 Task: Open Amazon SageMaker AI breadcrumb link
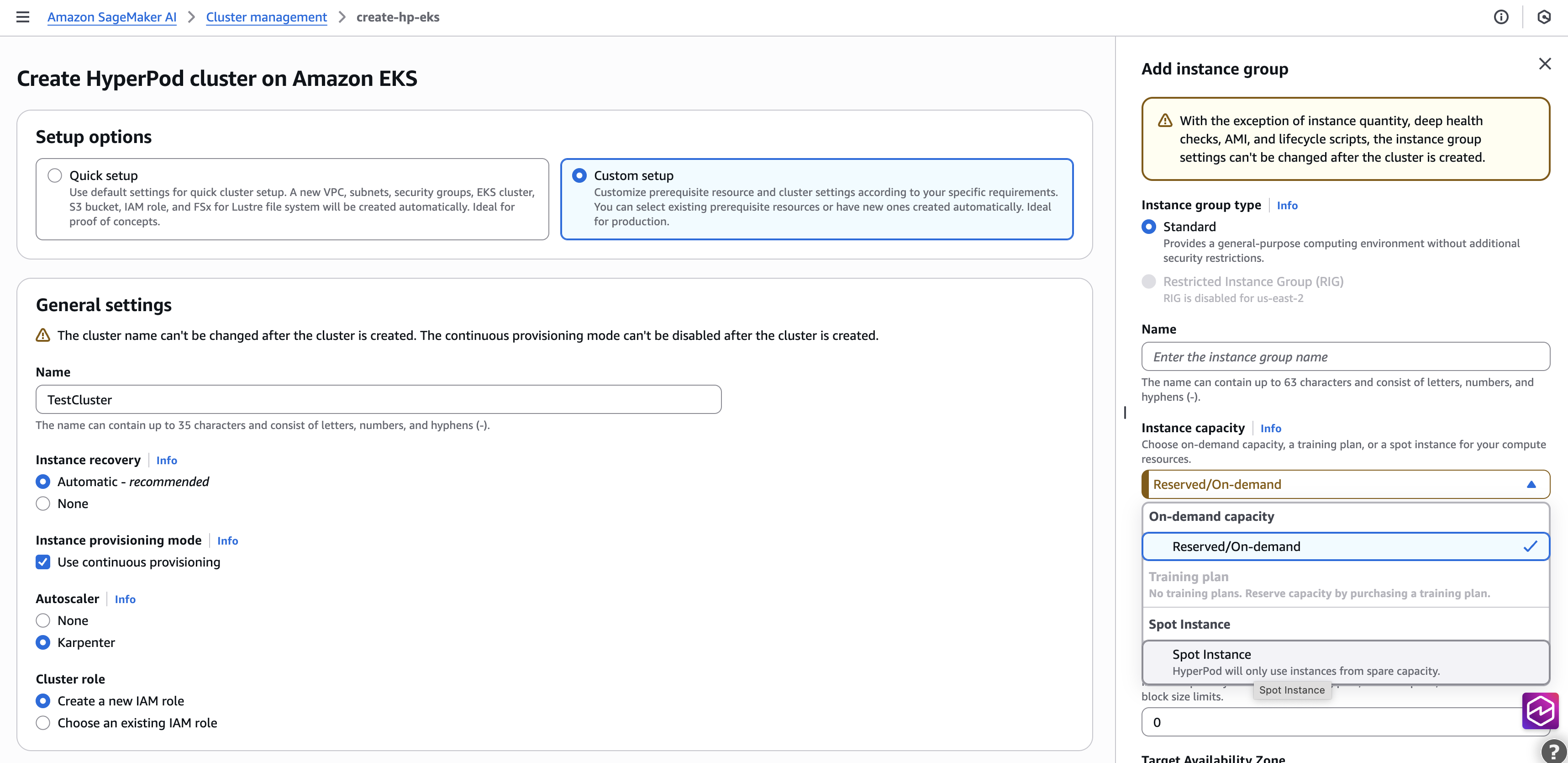coord(111,17)
